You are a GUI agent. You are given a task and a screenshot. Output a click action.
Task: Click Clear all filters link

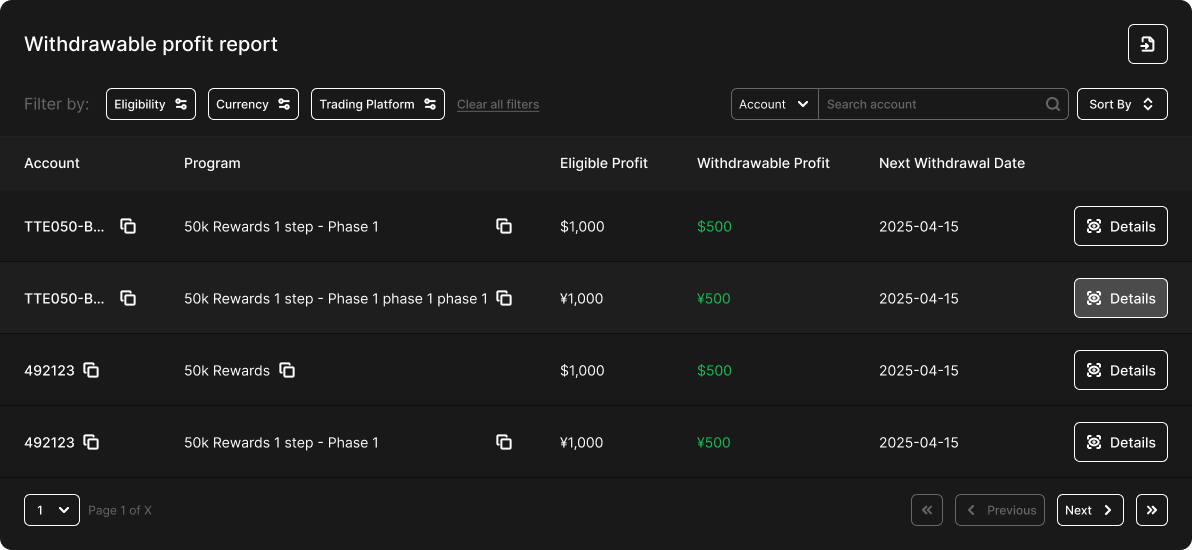(498, 105)
